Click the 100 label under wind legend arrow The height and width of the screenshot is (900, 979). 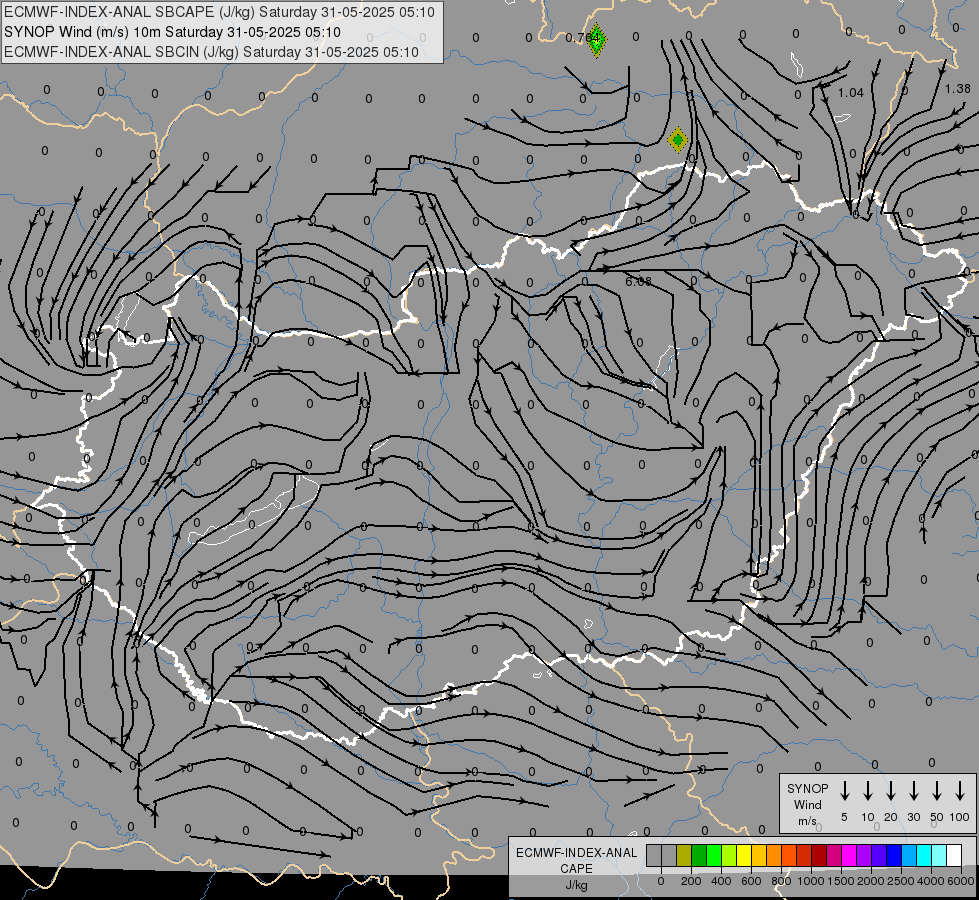click(x=960, y=817)
